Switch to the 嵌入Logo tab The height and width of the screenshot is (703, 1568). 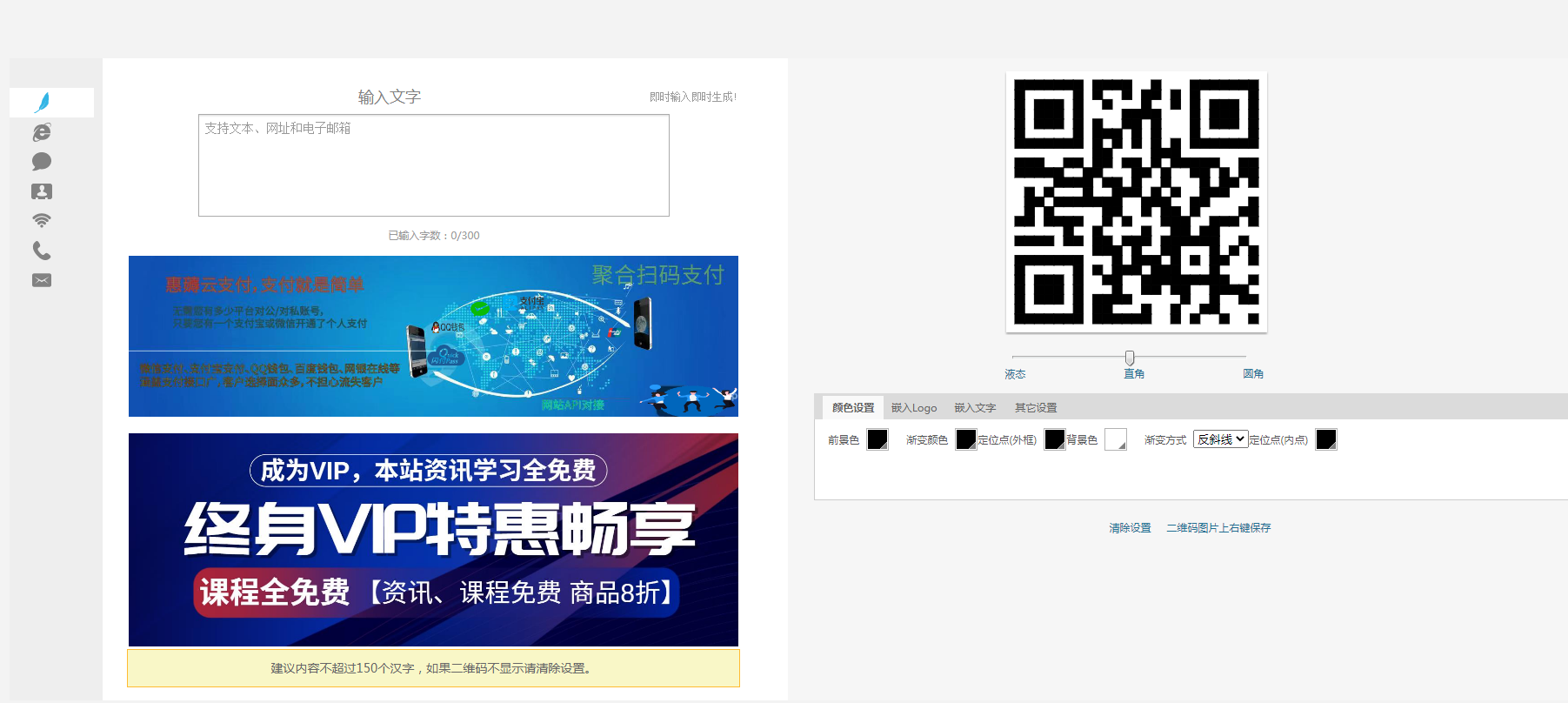click(x=914, y=408)
